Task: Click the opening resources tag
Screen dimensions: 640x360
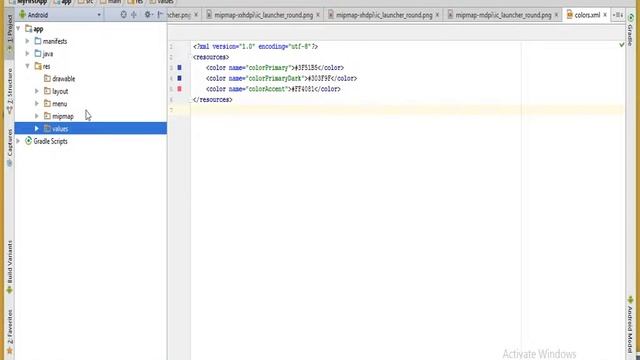Action: point(211,57)
